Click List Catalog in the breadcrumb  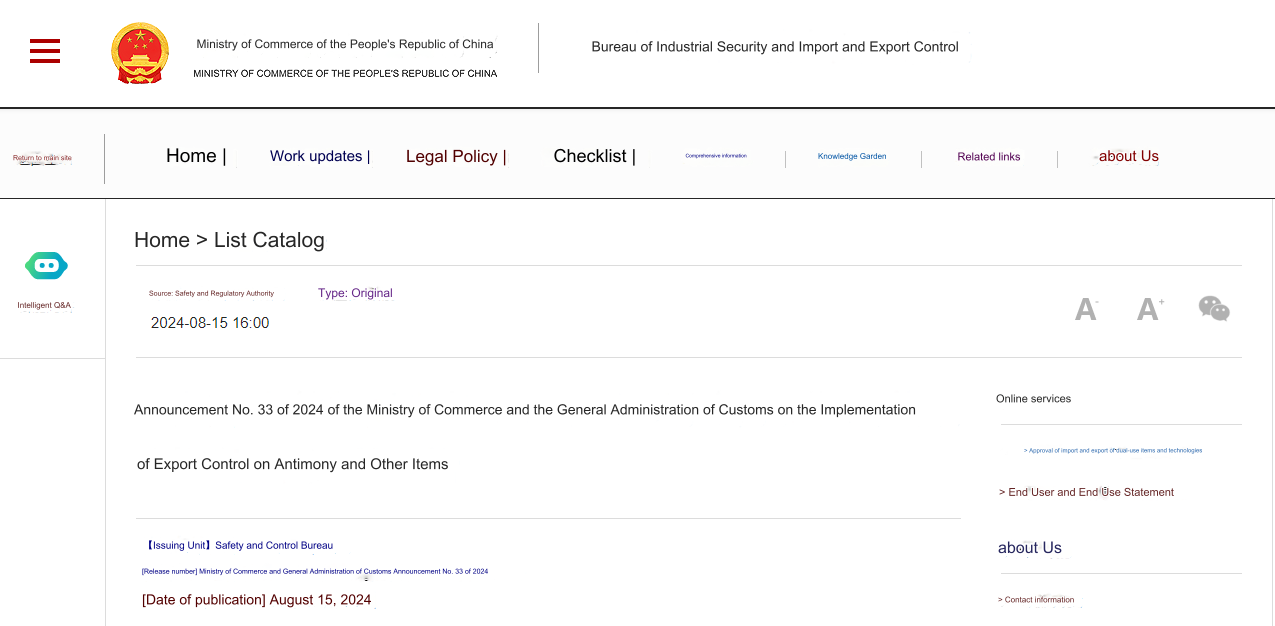tap(269, 240)
